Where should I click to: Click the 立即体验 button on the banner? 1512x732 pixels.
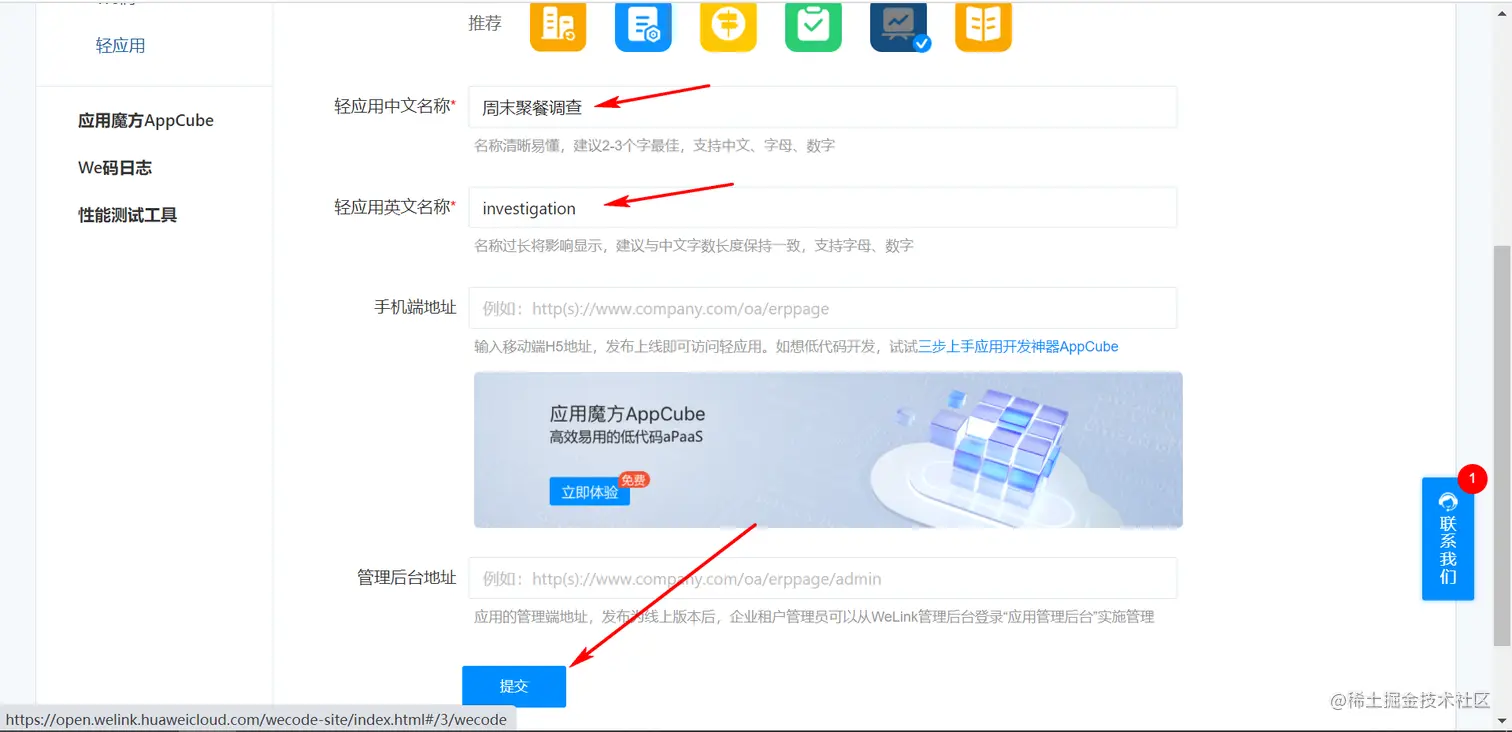(x=589, y=492)
